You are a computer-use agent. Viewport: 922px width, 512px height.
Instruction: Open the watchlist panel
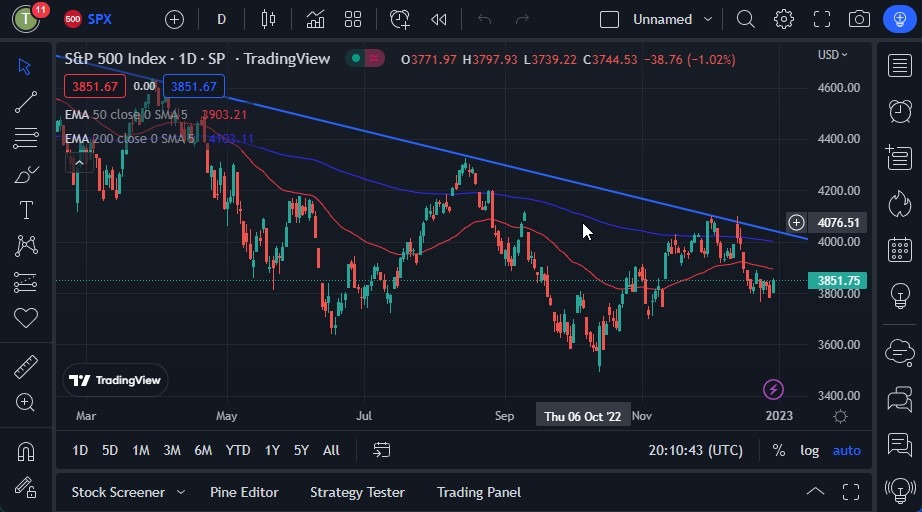point(900,66)
